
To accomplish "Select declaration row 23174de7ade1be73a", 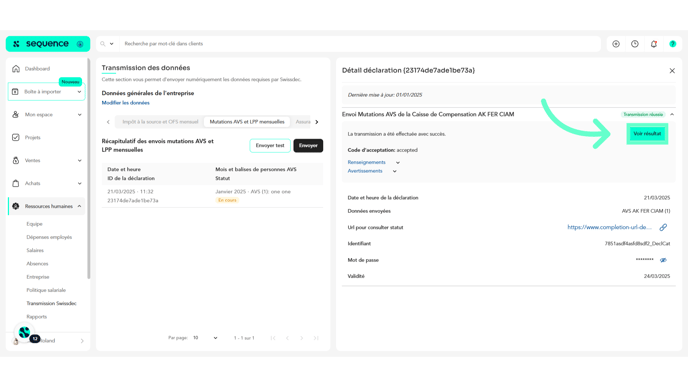I will [212, 196].
